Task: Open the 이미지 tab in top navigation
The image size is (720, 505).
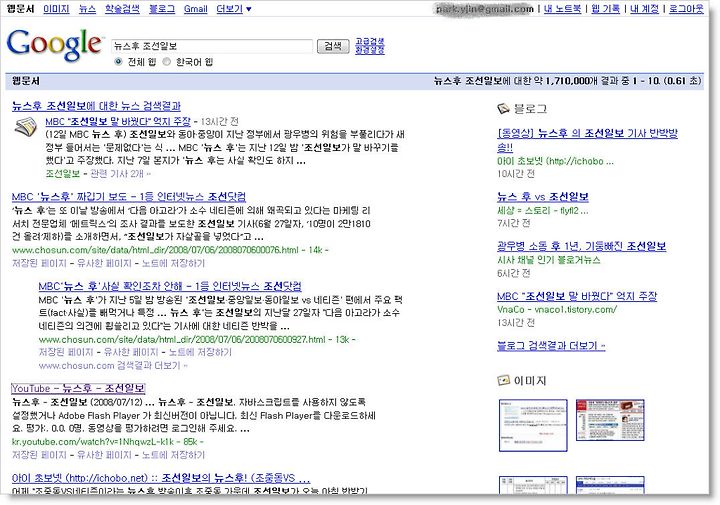Action: click(x=56, y=9)
